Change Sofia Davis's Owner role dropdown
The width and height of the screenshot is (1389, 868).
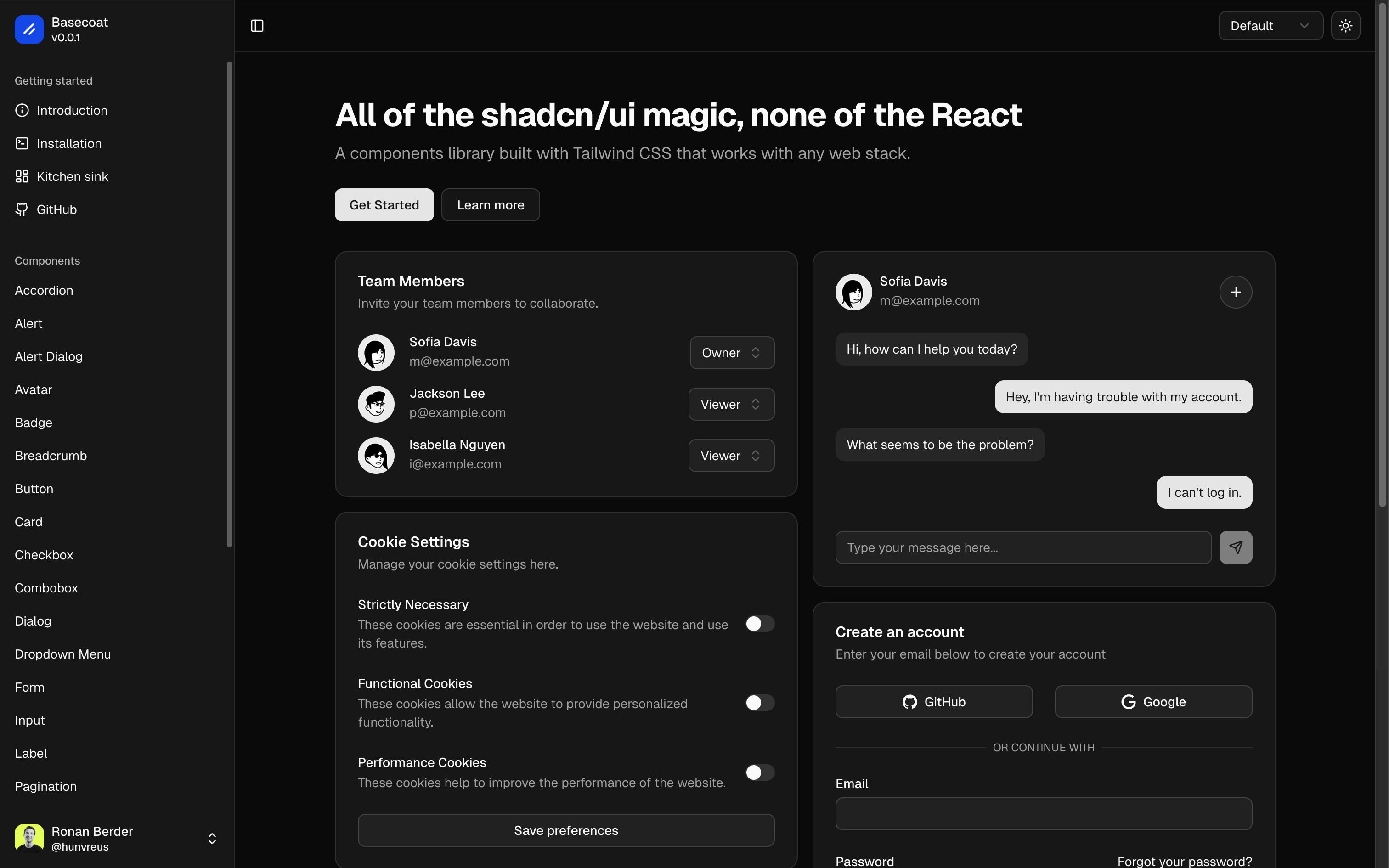[731, 353]
